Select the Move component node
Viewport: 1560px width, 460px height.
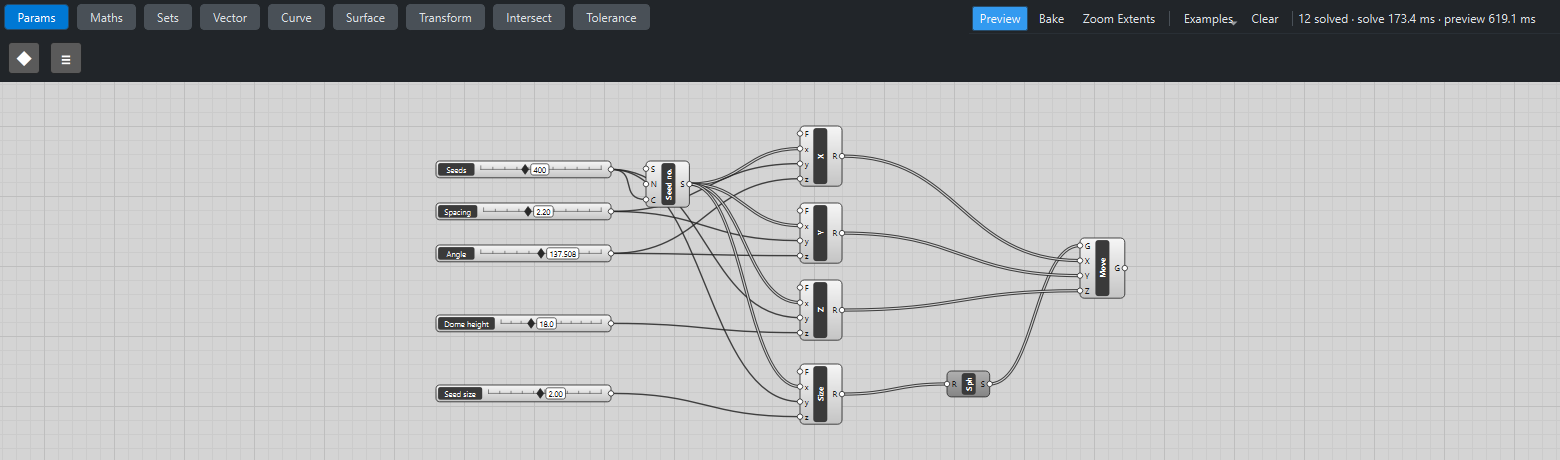tap(1103, 268)
